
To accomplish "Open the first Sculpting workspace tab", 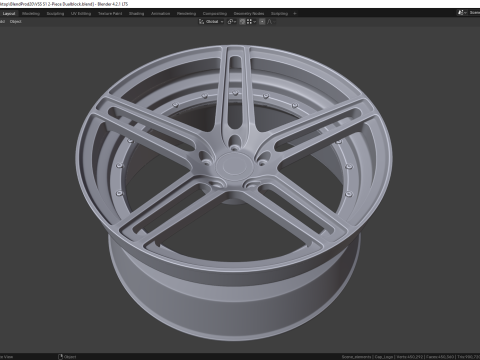I will click(55, 14).
